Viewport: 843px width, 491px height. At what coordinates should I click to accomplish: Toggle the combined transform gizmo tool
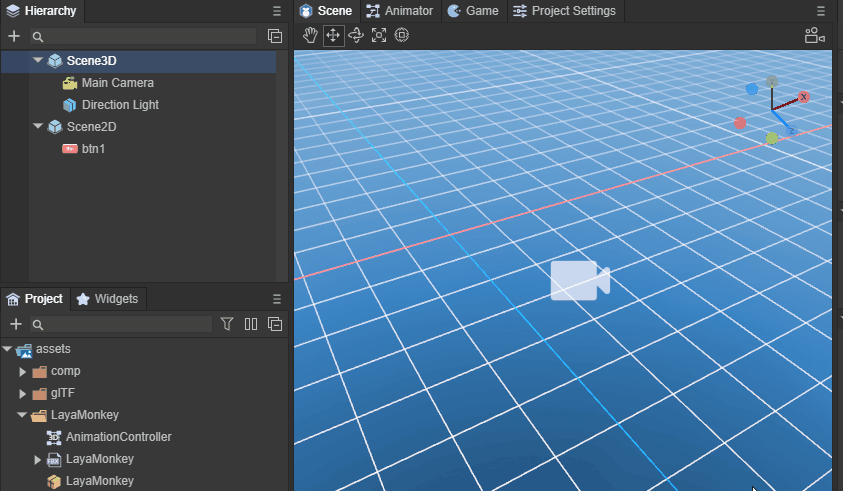(402, 35)
